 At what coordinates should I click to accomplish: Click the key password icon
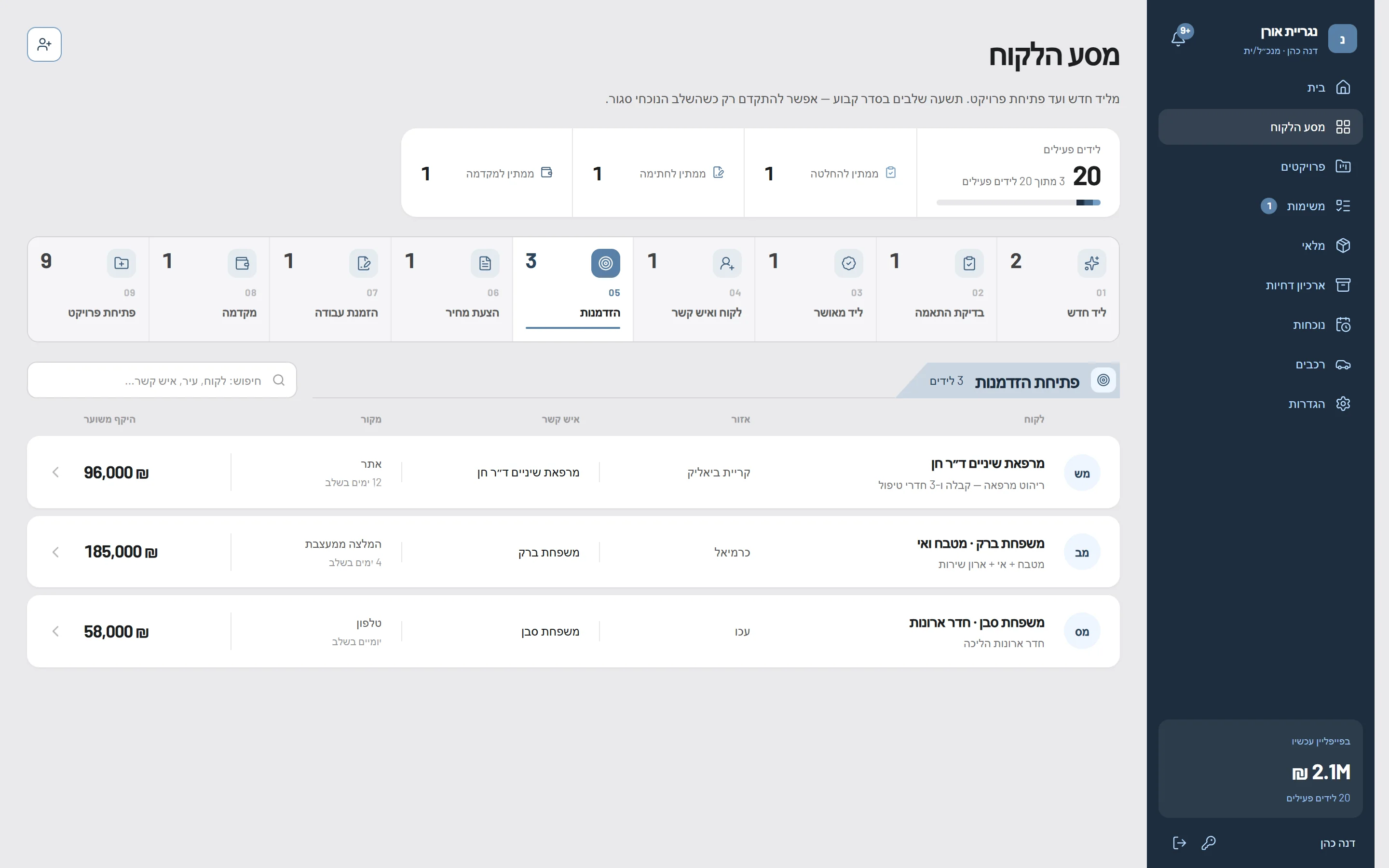point(1208,843)
